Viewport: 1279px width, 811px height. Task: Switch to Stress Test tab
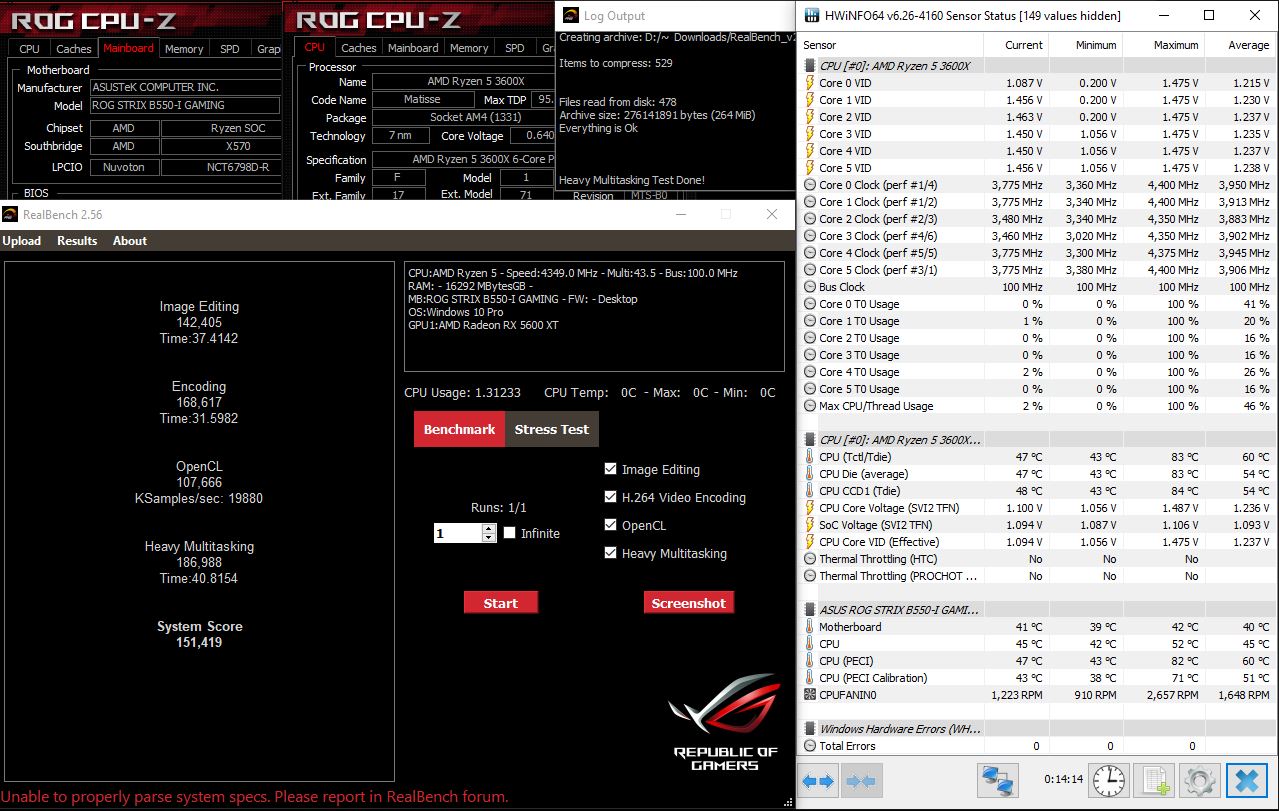coord(552,429)
